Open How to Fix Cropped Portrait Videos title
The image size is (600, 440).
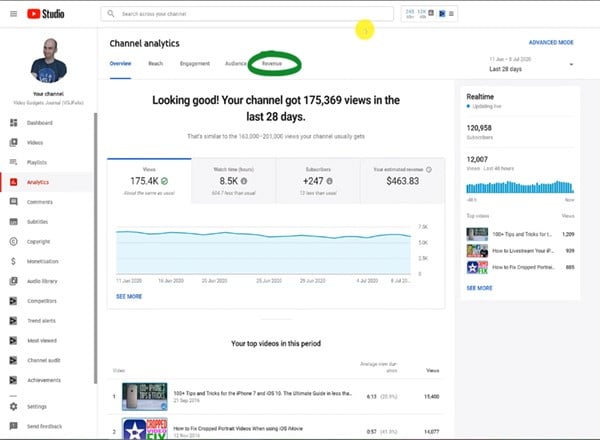[238, 429]
